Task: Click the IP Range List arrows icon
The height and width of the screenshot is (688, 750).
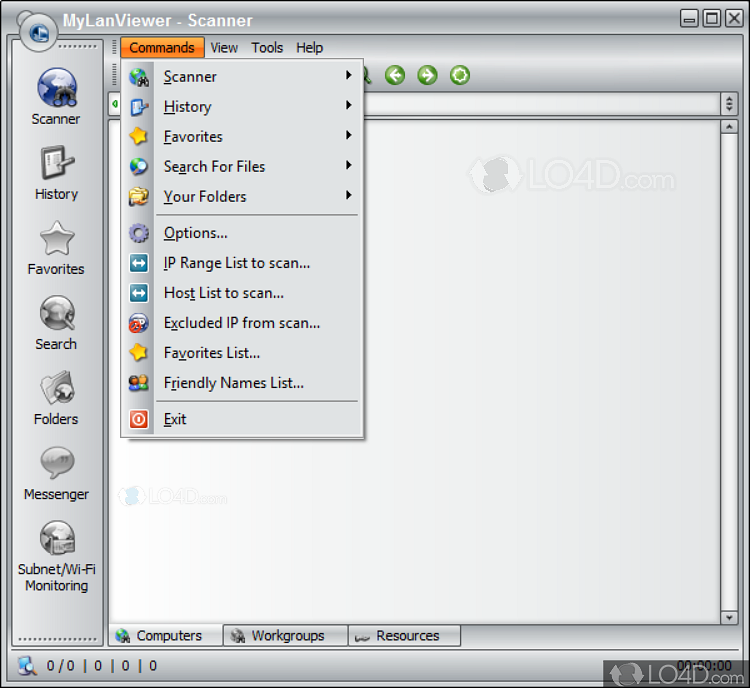Action: click(x=139, y=263)
